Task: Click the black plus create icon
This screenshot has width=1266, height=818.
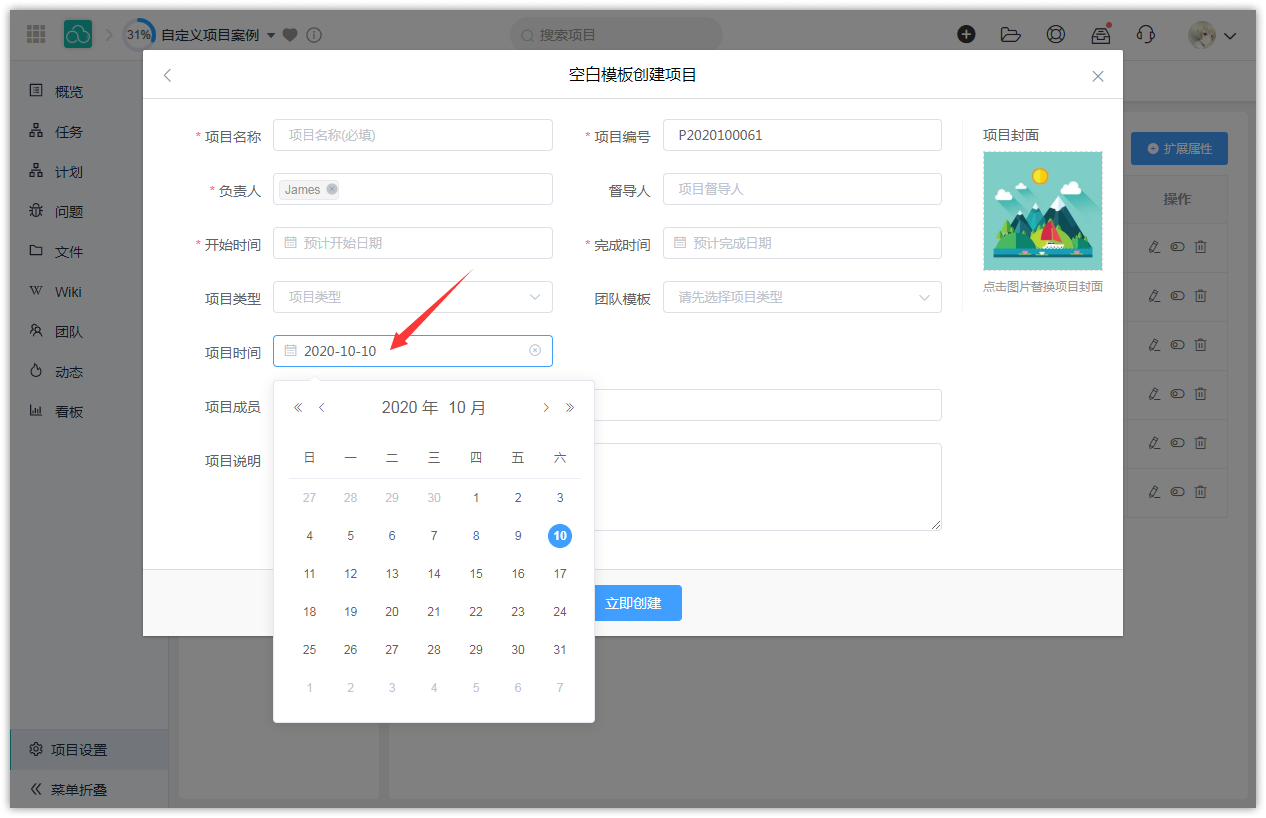Action: tap(966, 34)
